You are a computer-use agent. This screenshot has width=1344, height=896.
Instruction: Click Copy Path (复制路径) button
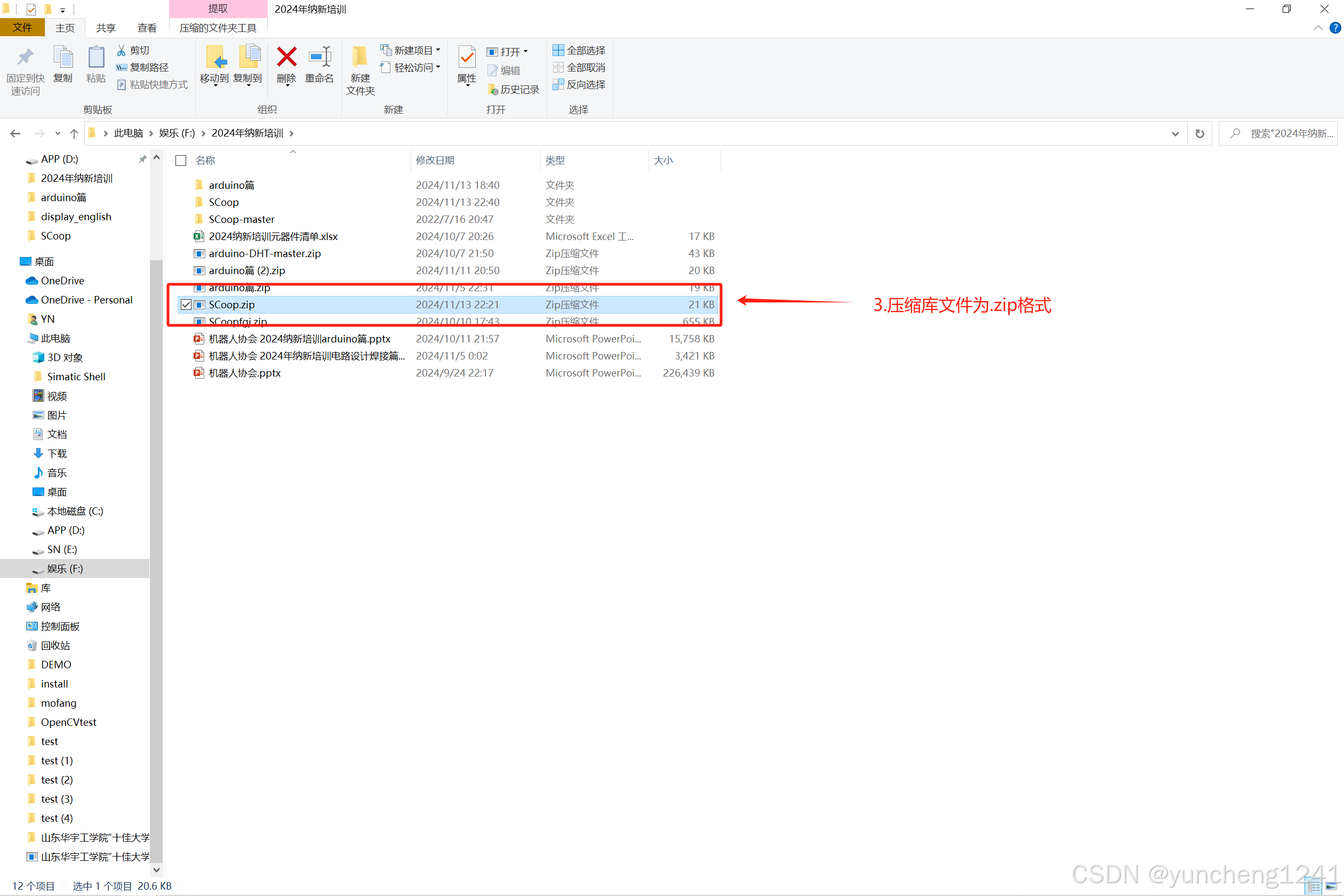pos(143,67)
